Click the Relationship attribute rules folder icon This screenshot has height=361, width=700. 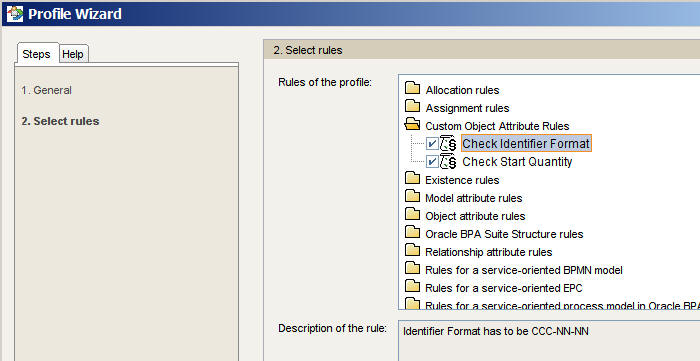click(x=412, y=251)
